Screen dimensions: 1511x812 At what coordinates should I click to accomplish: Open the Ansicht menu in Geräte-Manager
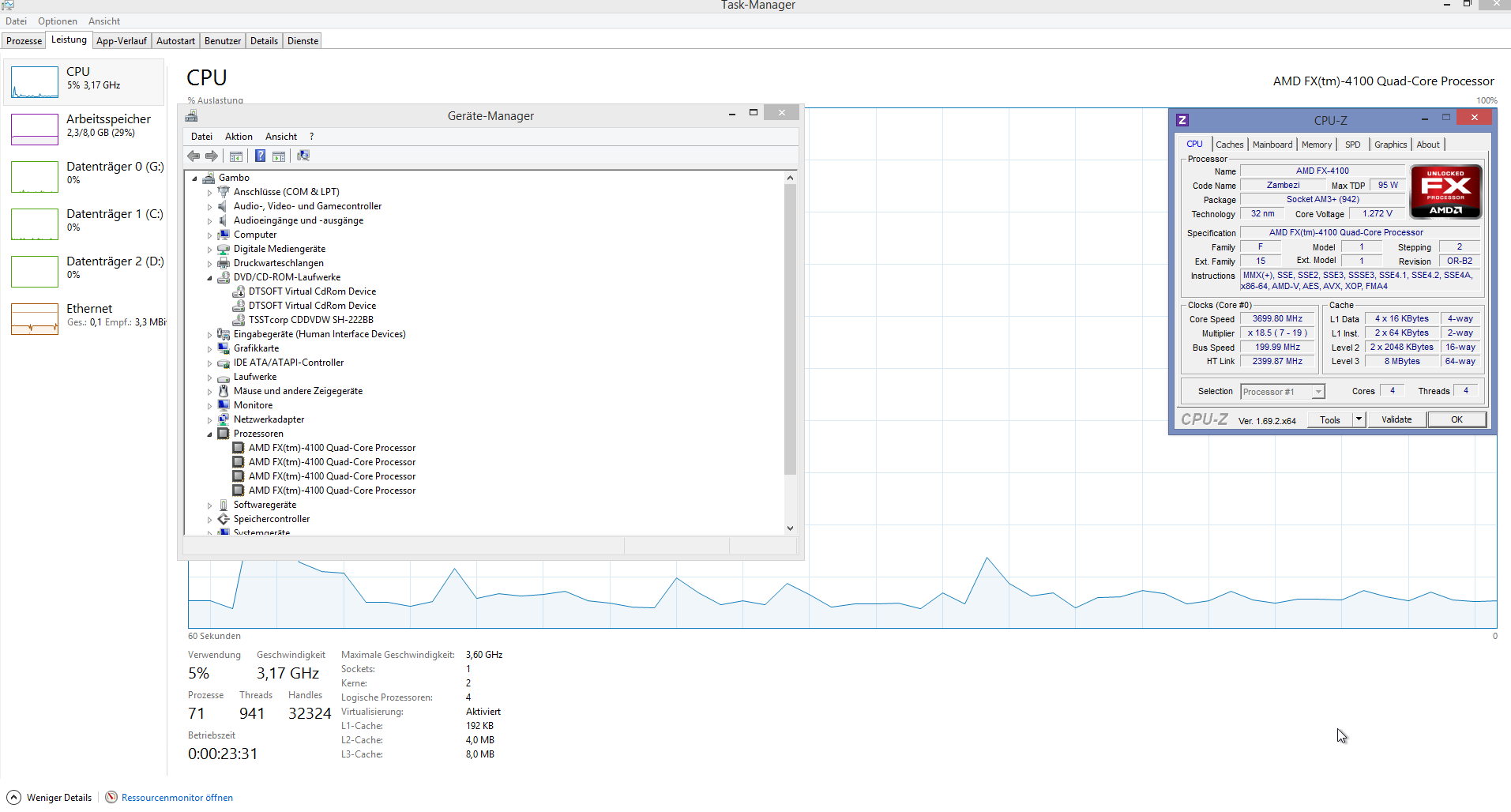click(281, 137)
